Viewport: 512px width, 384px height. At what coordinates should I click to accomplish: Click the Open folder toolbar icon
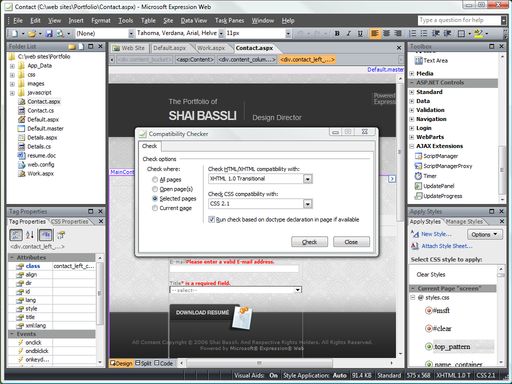click(x=32, y=33)
